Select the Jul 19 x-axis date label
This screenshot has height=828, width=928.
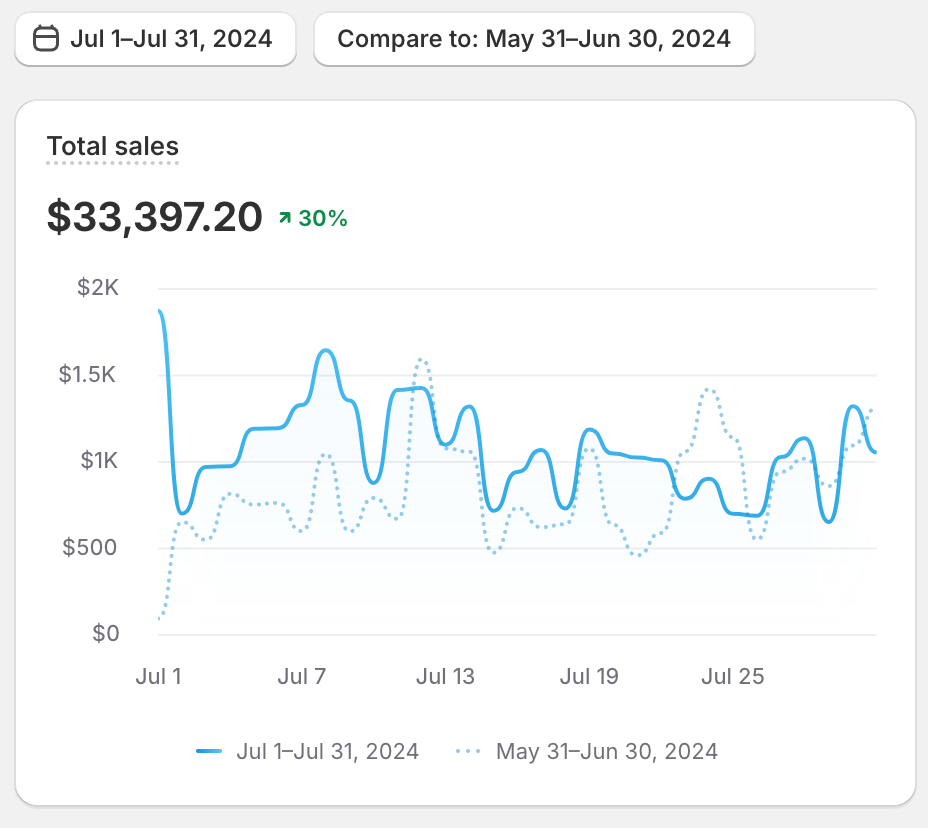[x=589, y=677]
